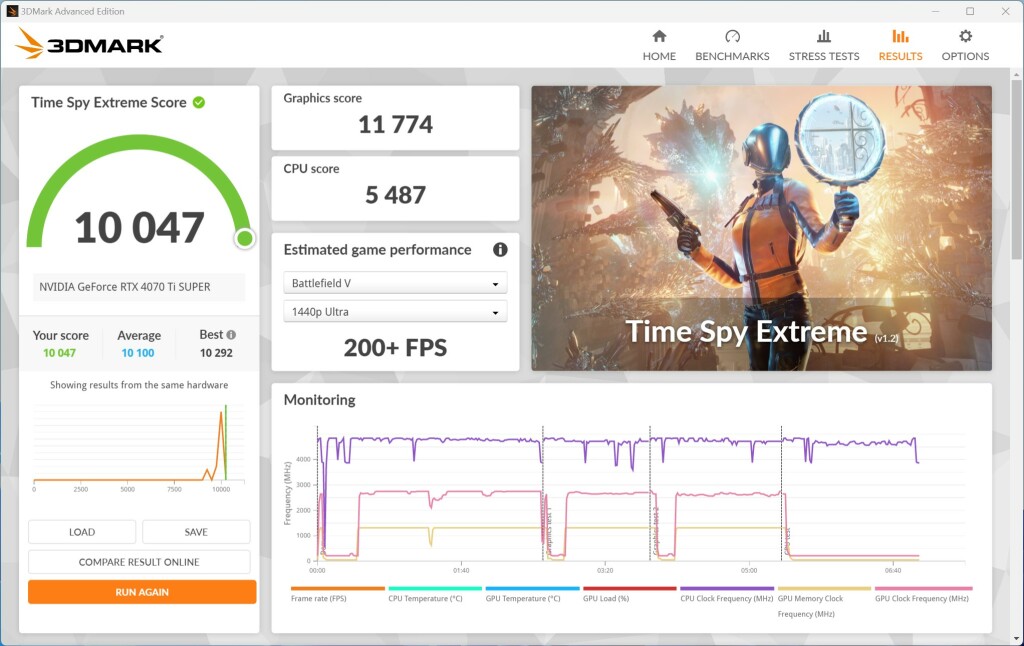Click the Benchmarks gauge icon
This screenshot has height=646, width=1024.
pos(731,36)
